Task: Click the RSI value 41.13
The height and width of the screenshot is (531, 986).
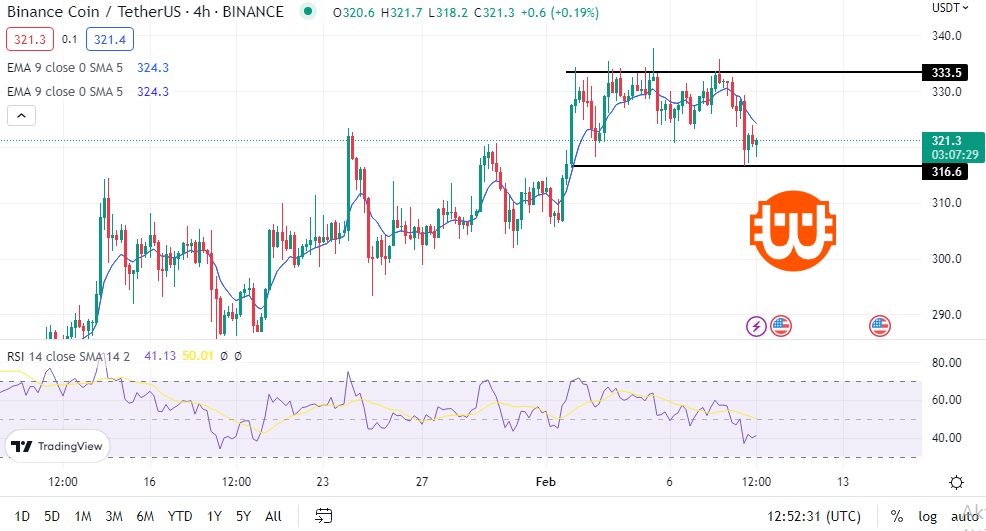Action: coord(160,356)
